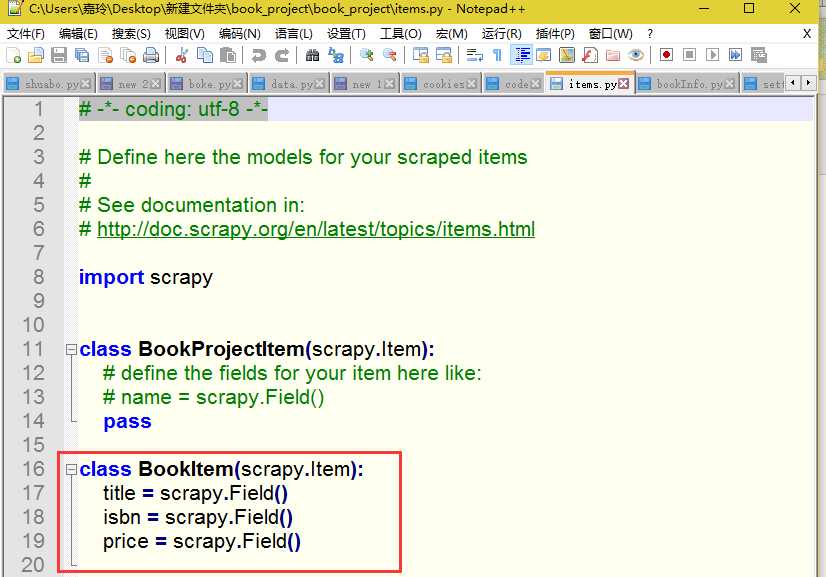
Task: Collapse the BookItem class fold marker
Action: click(x=71, y=469)
